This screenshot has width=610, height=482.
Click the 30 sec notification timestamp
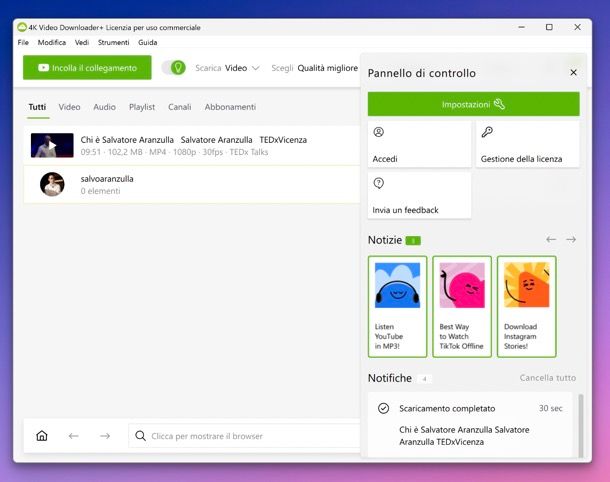(550, 408)
